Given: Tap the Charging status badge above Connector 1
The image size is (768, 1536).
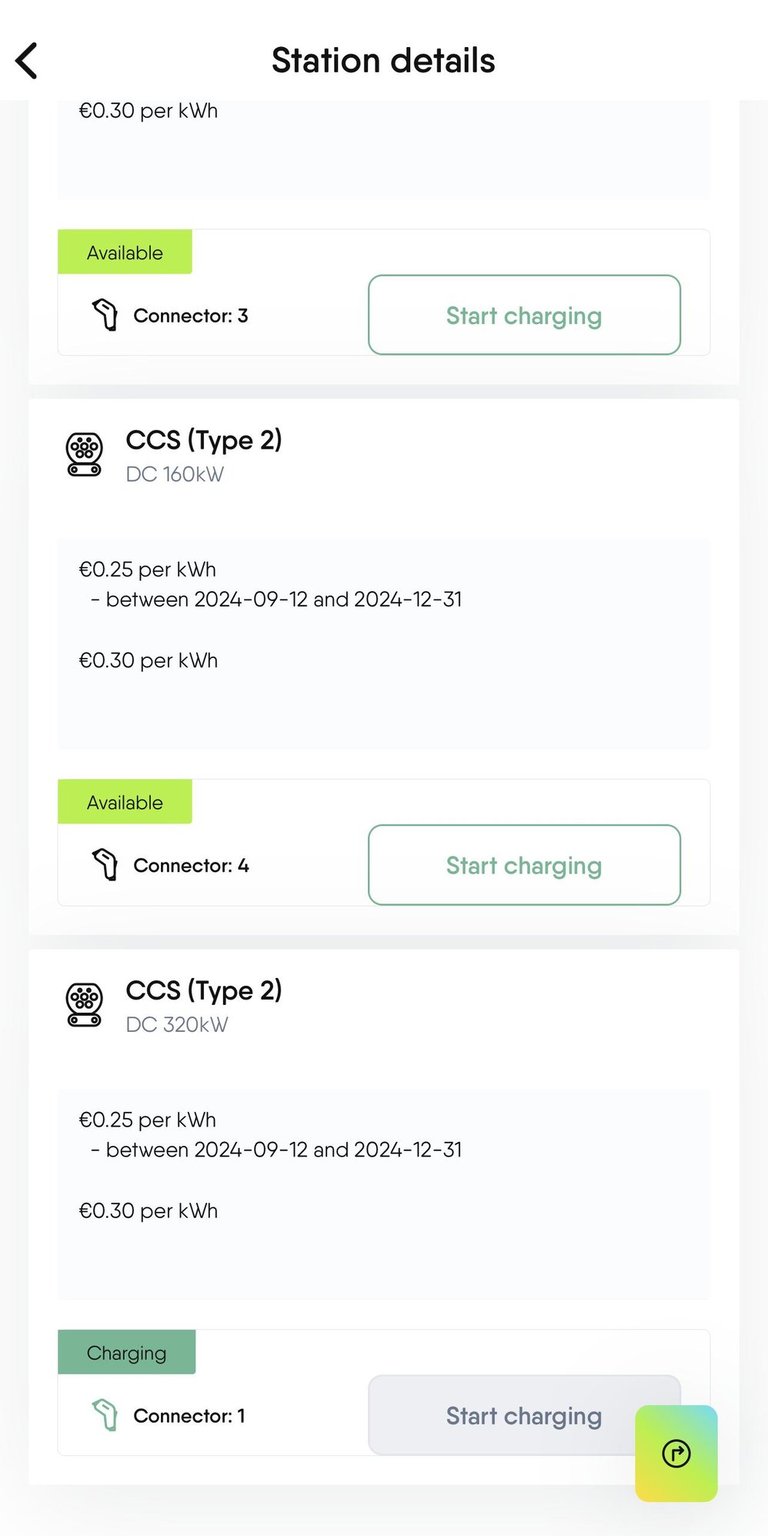Looking at the screenshot, I should (127, 1353).
